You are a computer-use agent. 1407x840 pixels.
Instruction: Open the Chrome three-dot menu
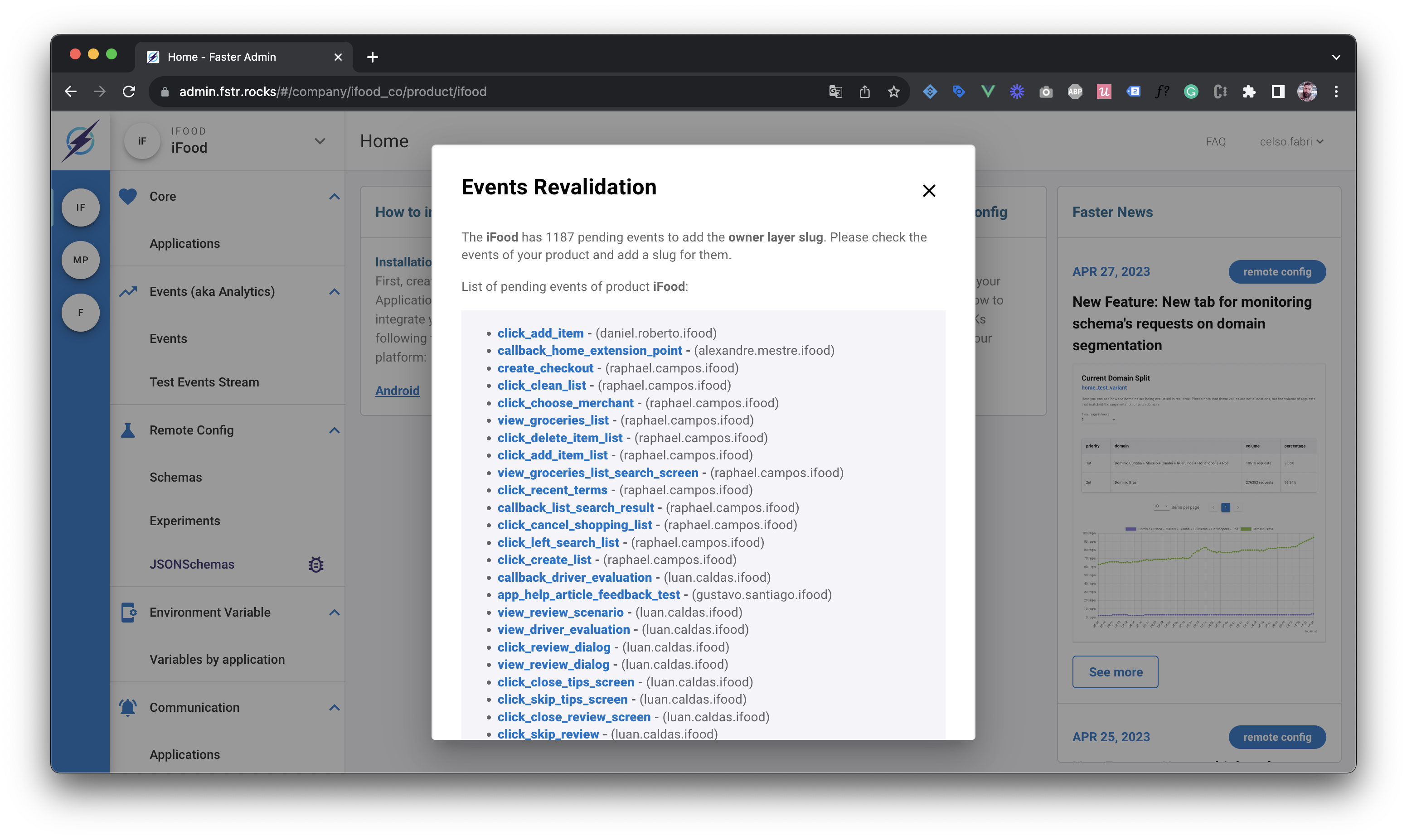[x=1336, y=92]
